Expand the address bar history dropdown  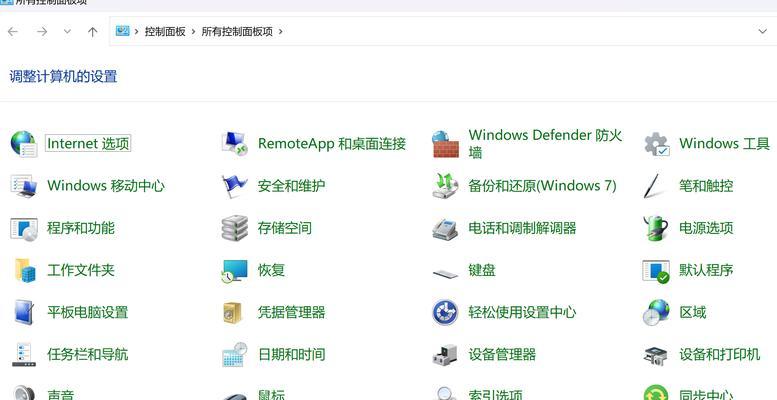tap(763, 31)
